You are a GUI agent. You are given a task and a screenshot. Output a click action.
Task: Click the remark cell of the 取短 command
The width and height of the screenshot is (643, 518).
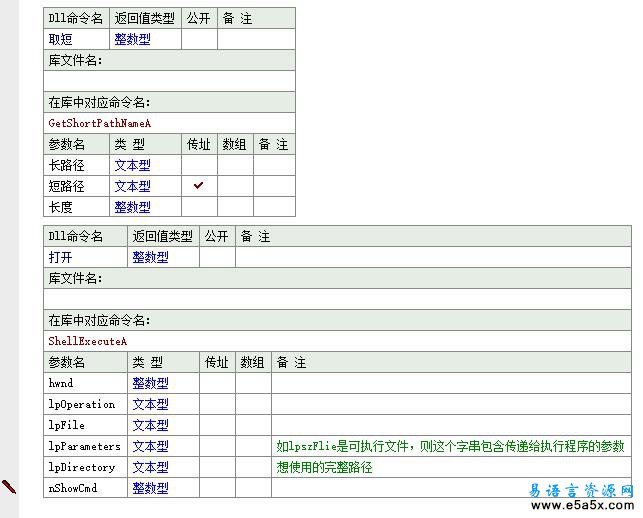[x=256, y=39]
